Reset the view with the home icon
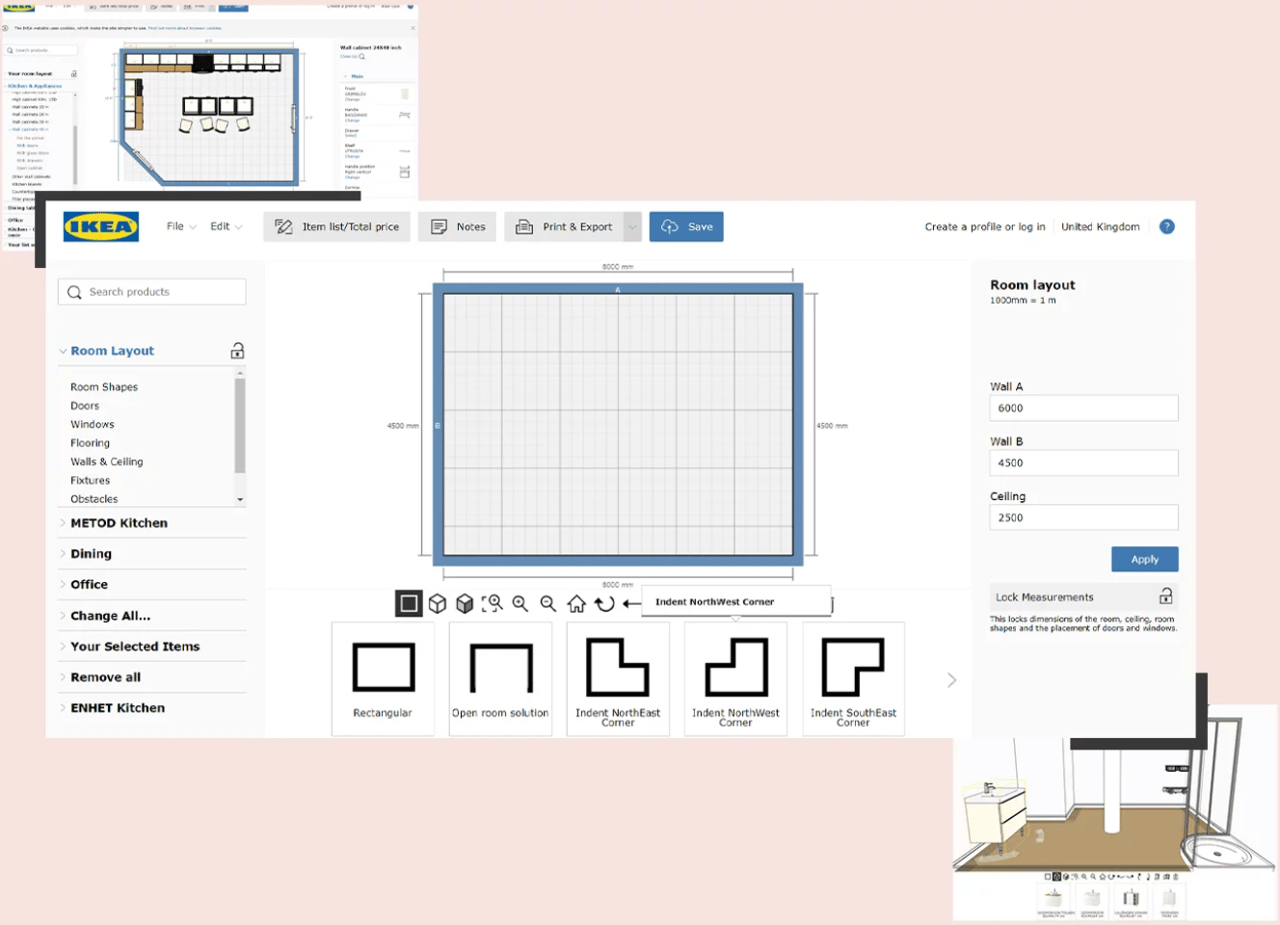The width and height of the screenshot is (1280, 925). click(x=576, y=603)
